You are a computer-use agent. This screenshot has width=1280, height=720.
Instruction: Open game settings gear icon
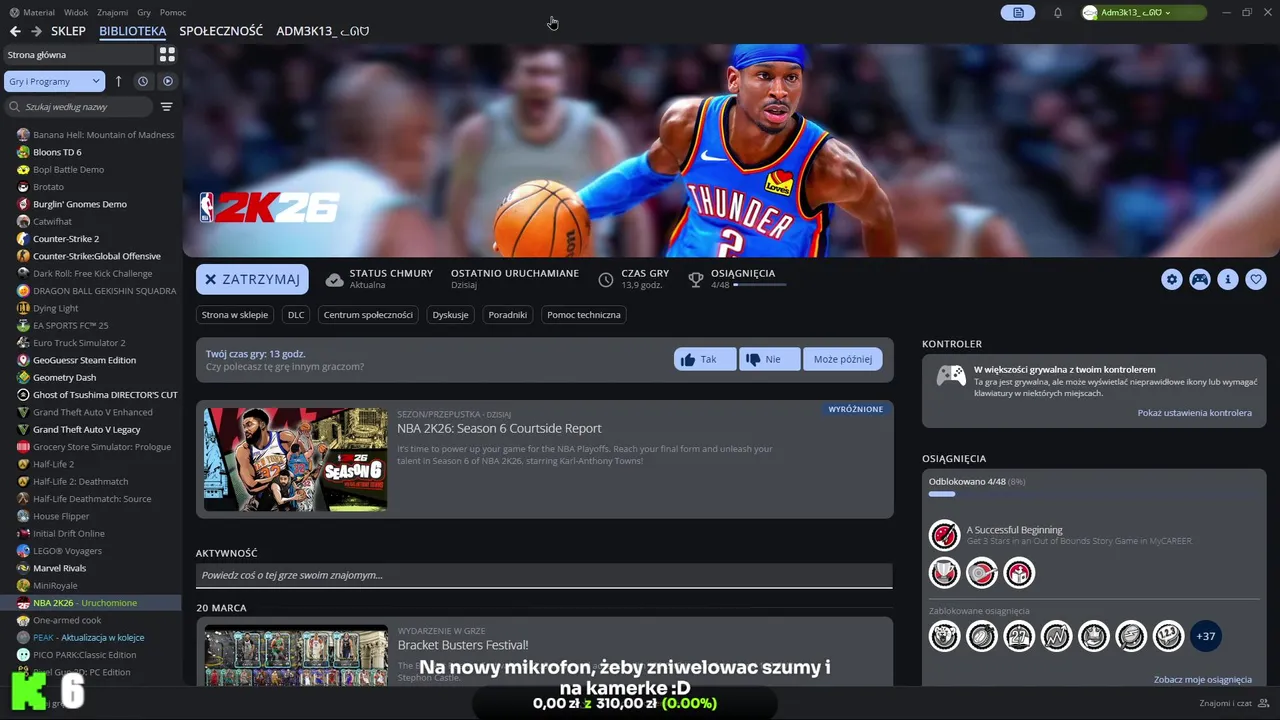[1172, 280]
